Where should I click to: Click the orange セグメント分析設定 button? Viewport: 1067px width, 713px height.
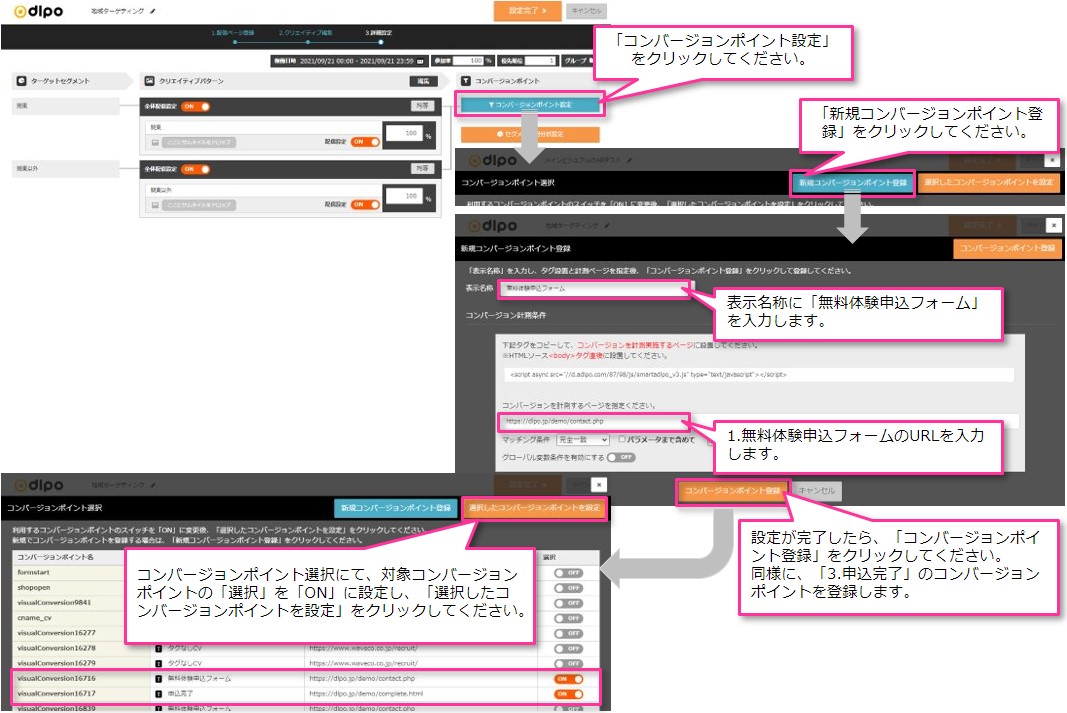(530, 134)
